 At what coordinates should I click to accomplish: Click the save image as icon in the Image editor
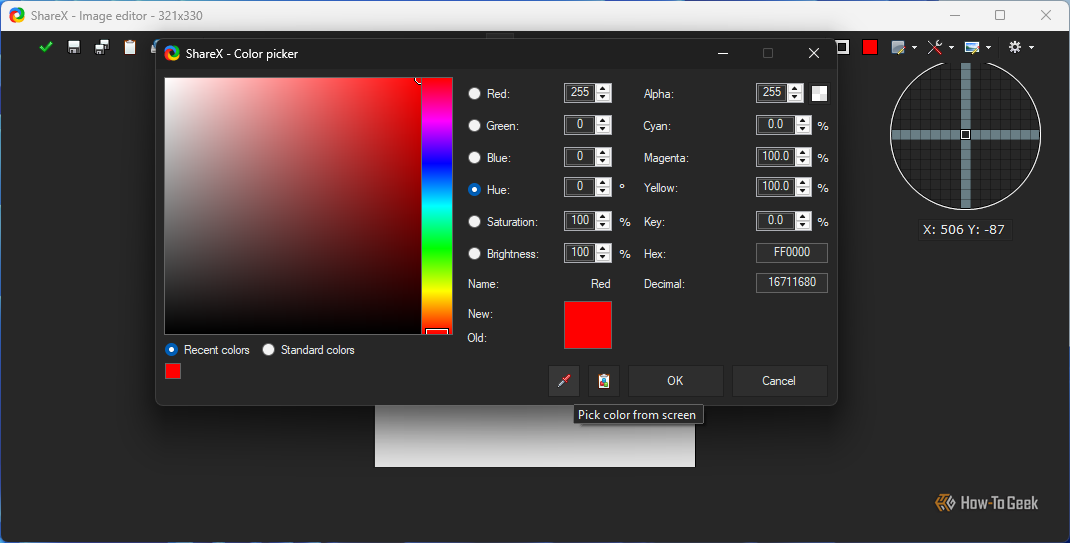[102, 47]
